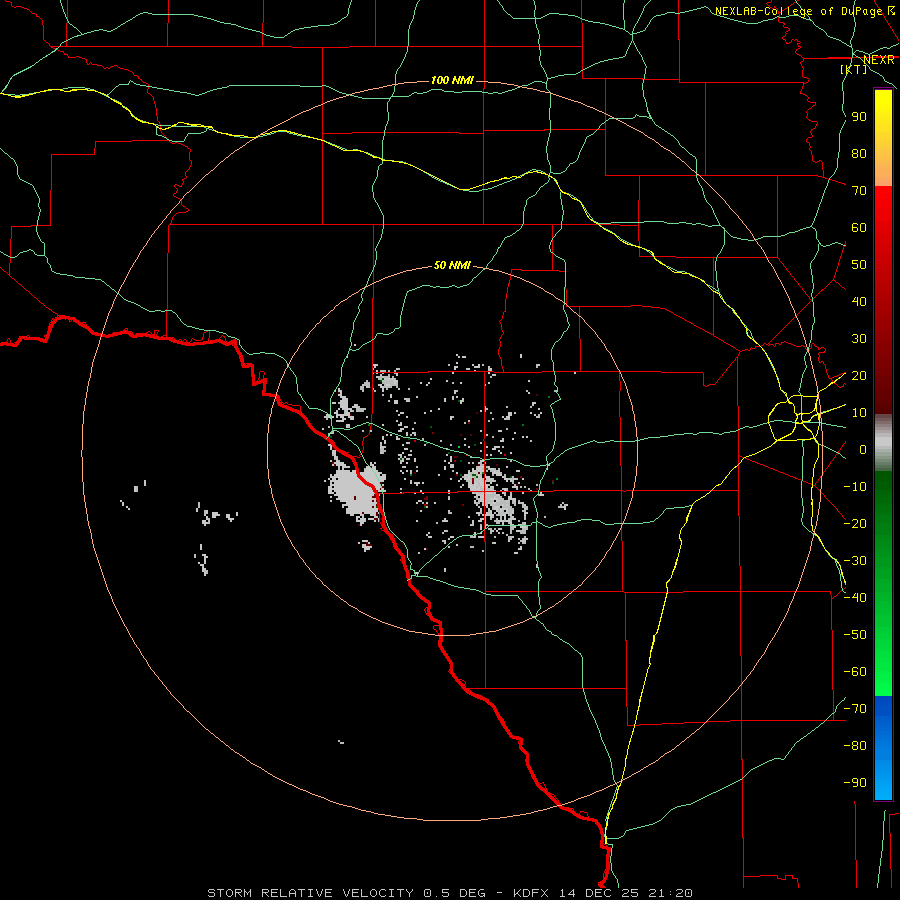Click the "-40" scale value
900x900 pixels.
[x=855, y=598]
